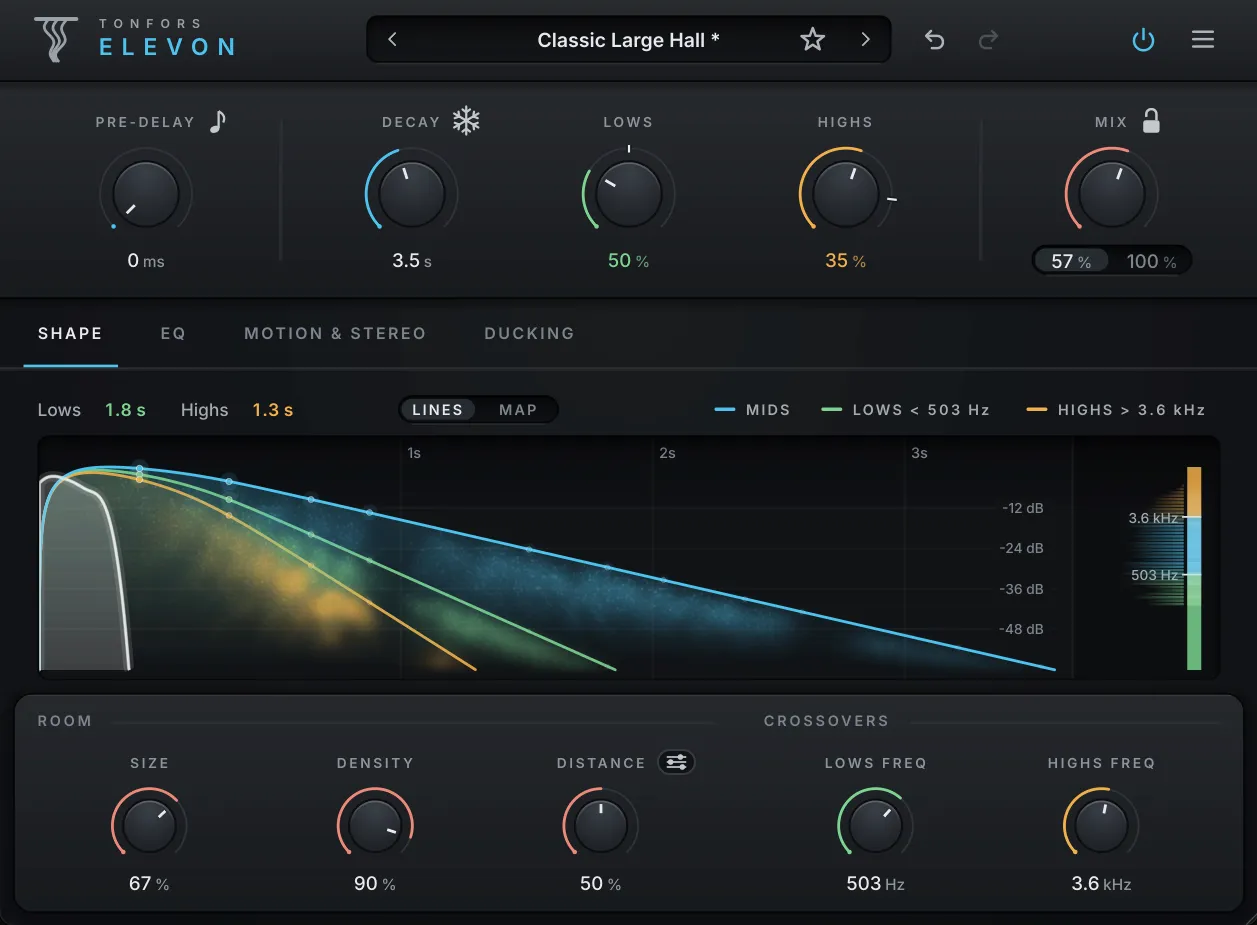The height and width of the screenshot is (925, 1257).
Task: Click the -48 dB level label
Action: pos(1023,629)
